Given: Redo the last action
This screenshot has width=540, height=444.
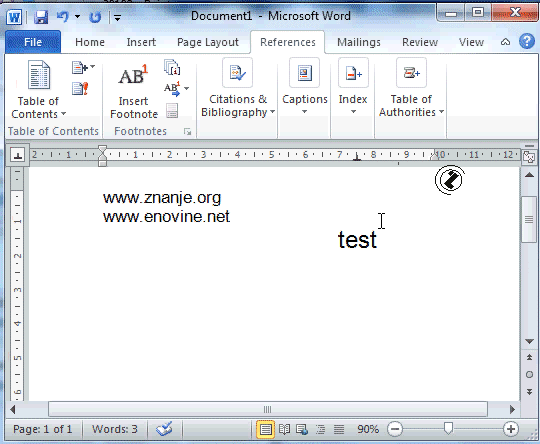Looking at the screenshot, I should coord(95,17).
